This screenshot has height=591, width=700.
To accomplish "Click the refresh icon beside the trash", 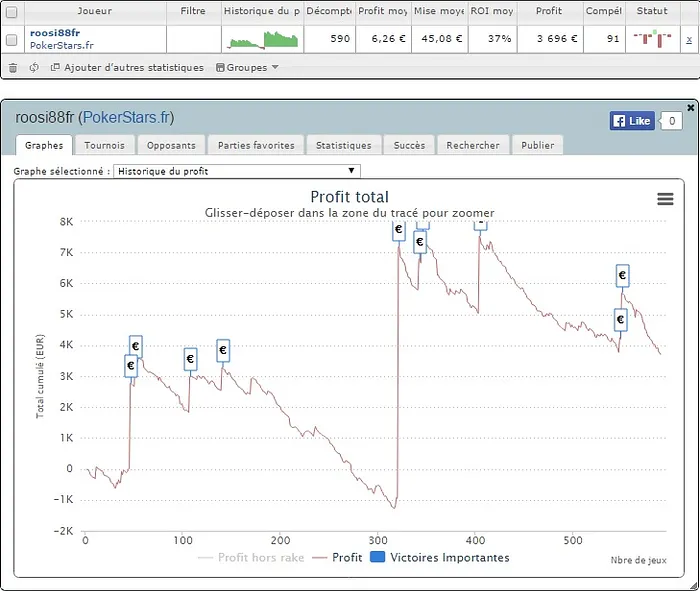I will coord(34,67).
